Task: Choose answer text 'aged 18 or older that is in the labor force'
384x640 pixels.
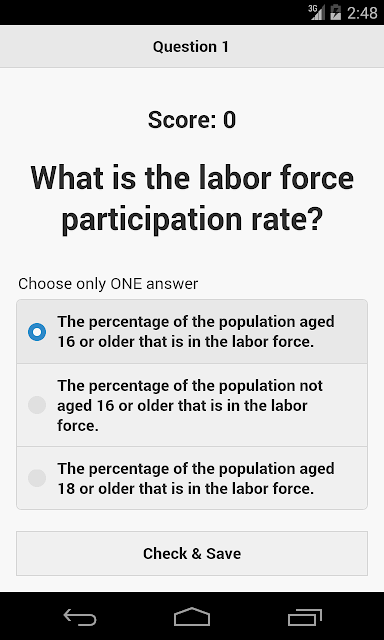Action: click(195, 478)
